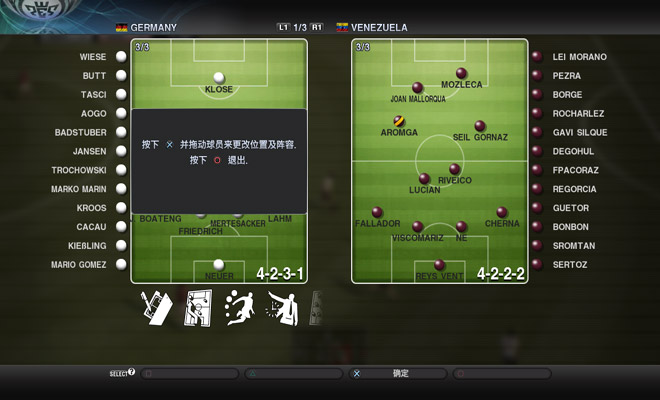Choose the set-piece taker icon with footballs
660x400 pixels.
pyautogui.click(x=240, y=308)
